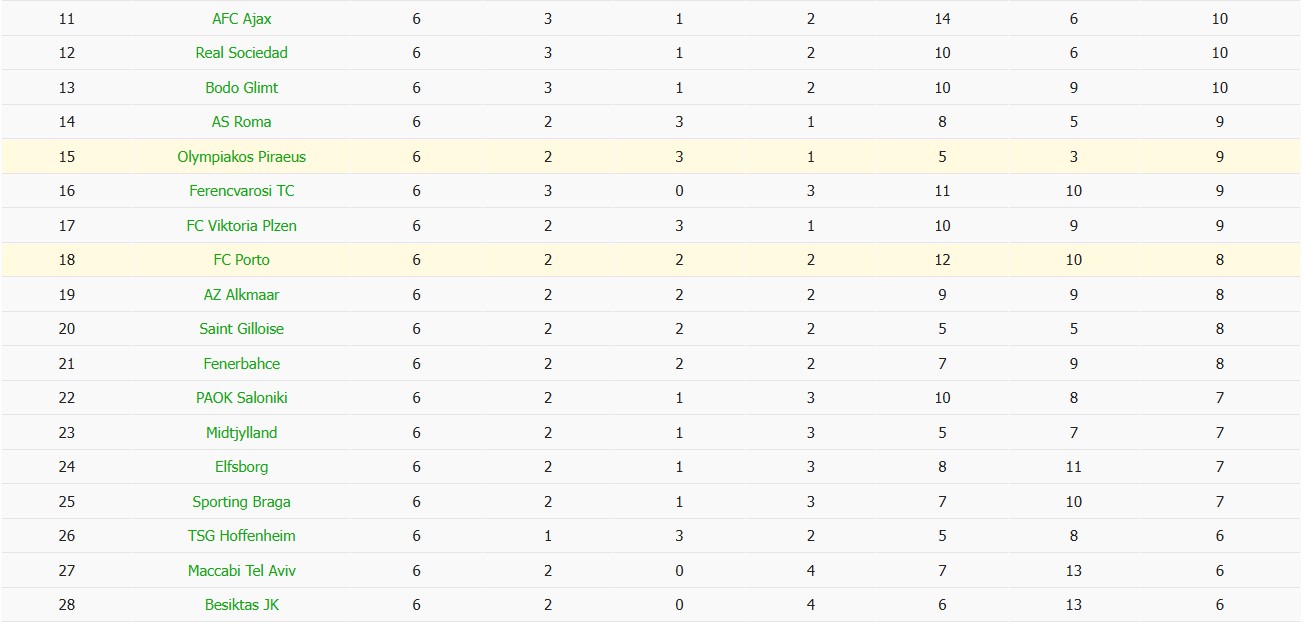Select TSG Hoffenheim in standings
The image size is (1304, 622).
pos(242,536)
